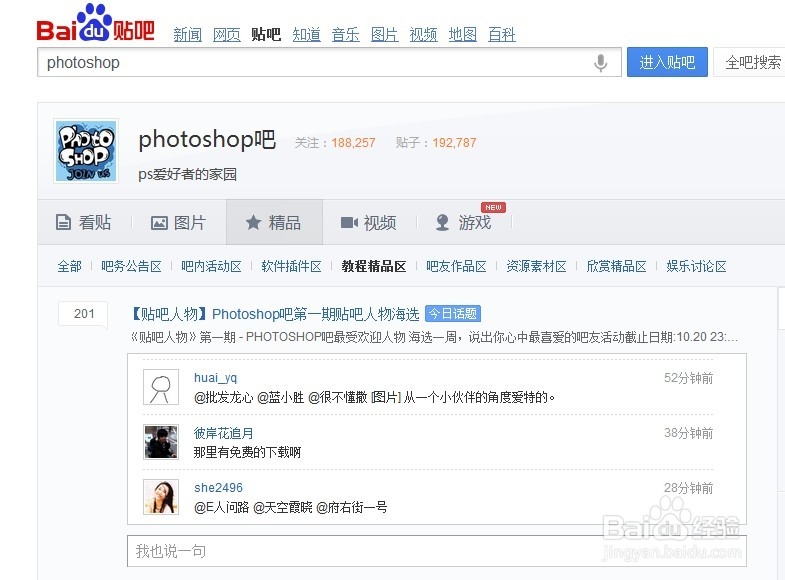
Task: Open the photoshop吧 avatar image
Action: click(x=86, y=151)
